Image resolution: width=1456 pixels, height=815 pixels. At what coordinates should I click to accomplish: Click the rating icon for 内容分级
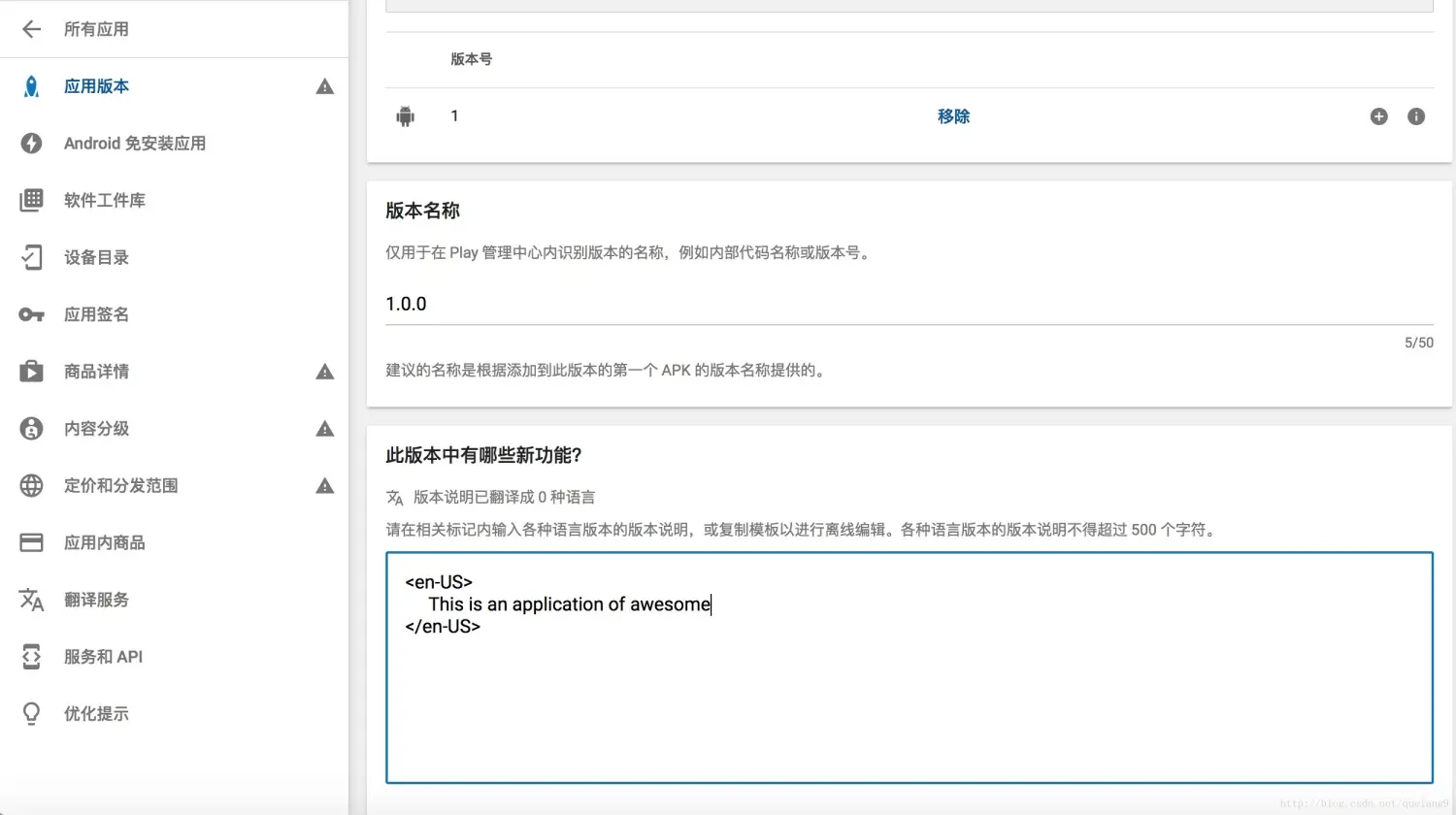point(31,429)
